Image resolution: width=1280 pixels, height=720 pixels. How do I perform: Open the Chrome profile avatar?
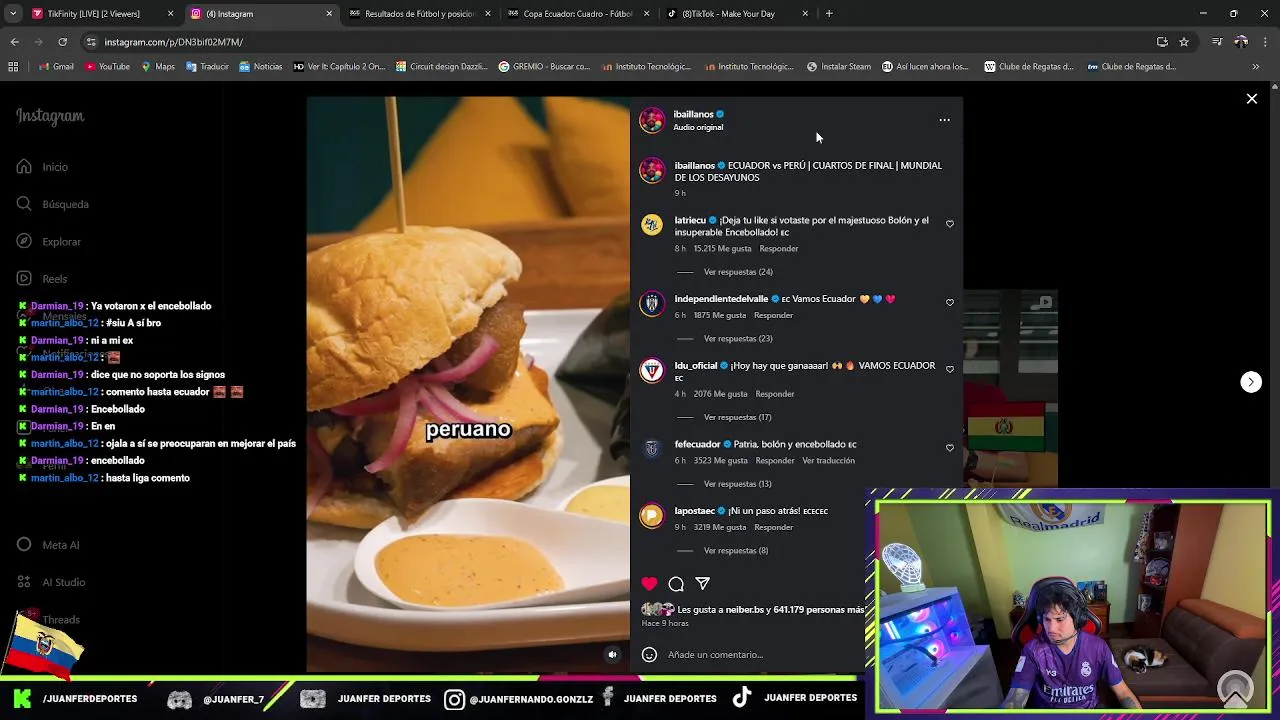(x=1241, y=42)
